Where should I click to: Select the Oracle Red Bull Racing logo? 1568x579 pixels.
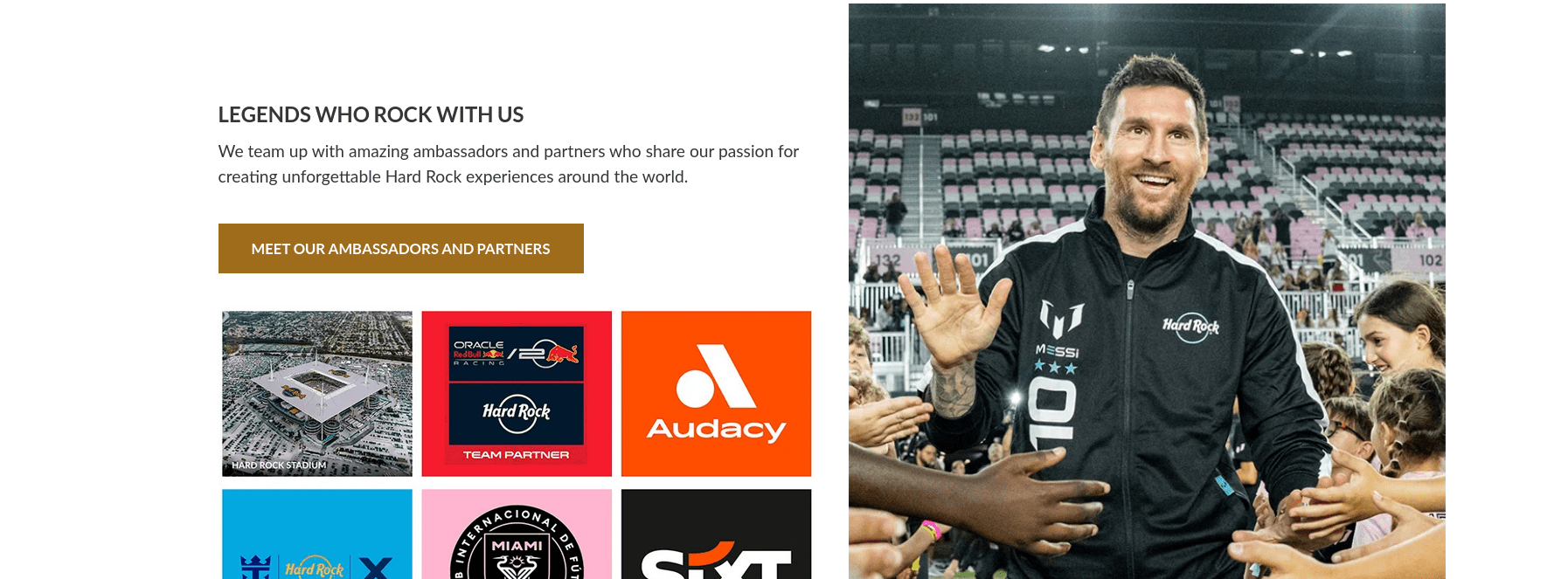[x=517, y=353]
